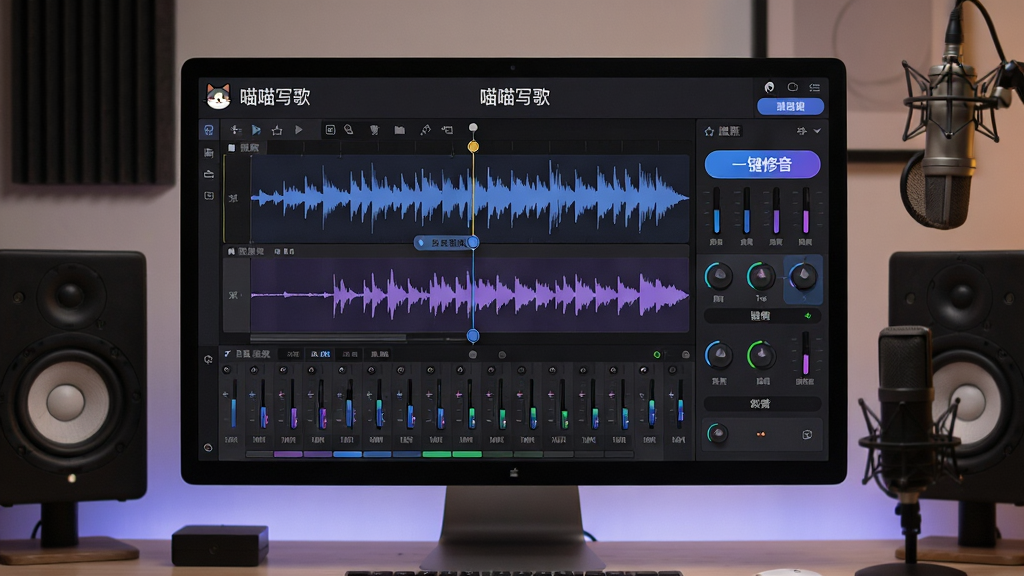This screenshot has height=576, width=1024.
Task: Click the chat bubble icon in top-right header
Action: [x=792, y=87]
